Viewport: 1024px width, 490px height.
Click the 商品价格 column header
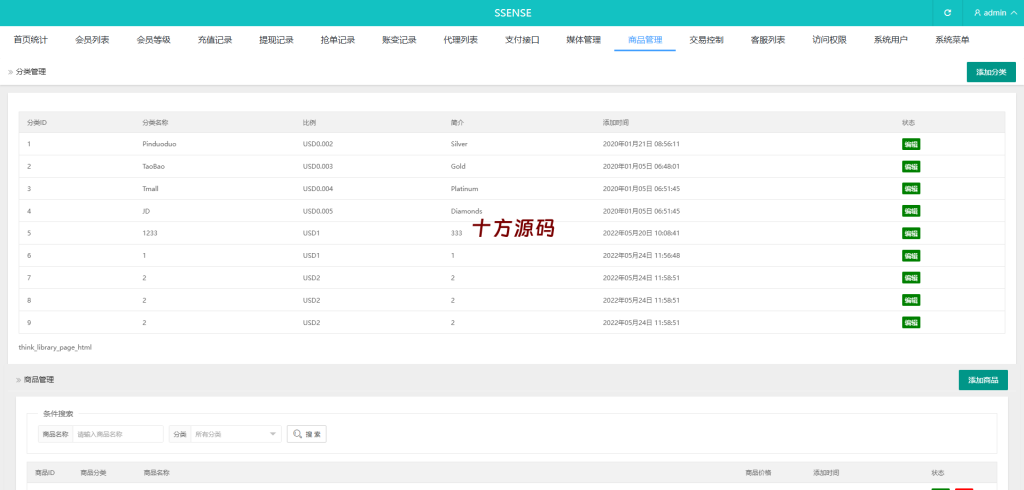pos(758,473)
